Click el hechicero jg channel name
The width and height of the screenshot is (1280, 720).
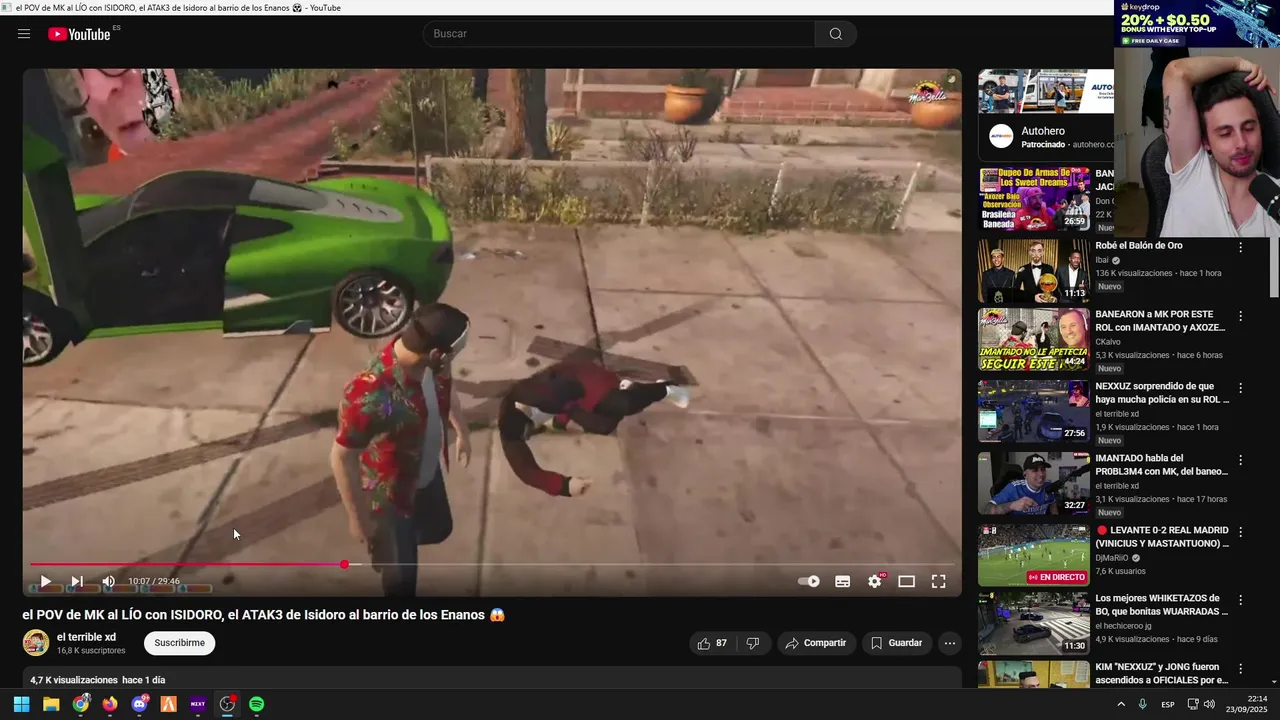click(1123, 626)
